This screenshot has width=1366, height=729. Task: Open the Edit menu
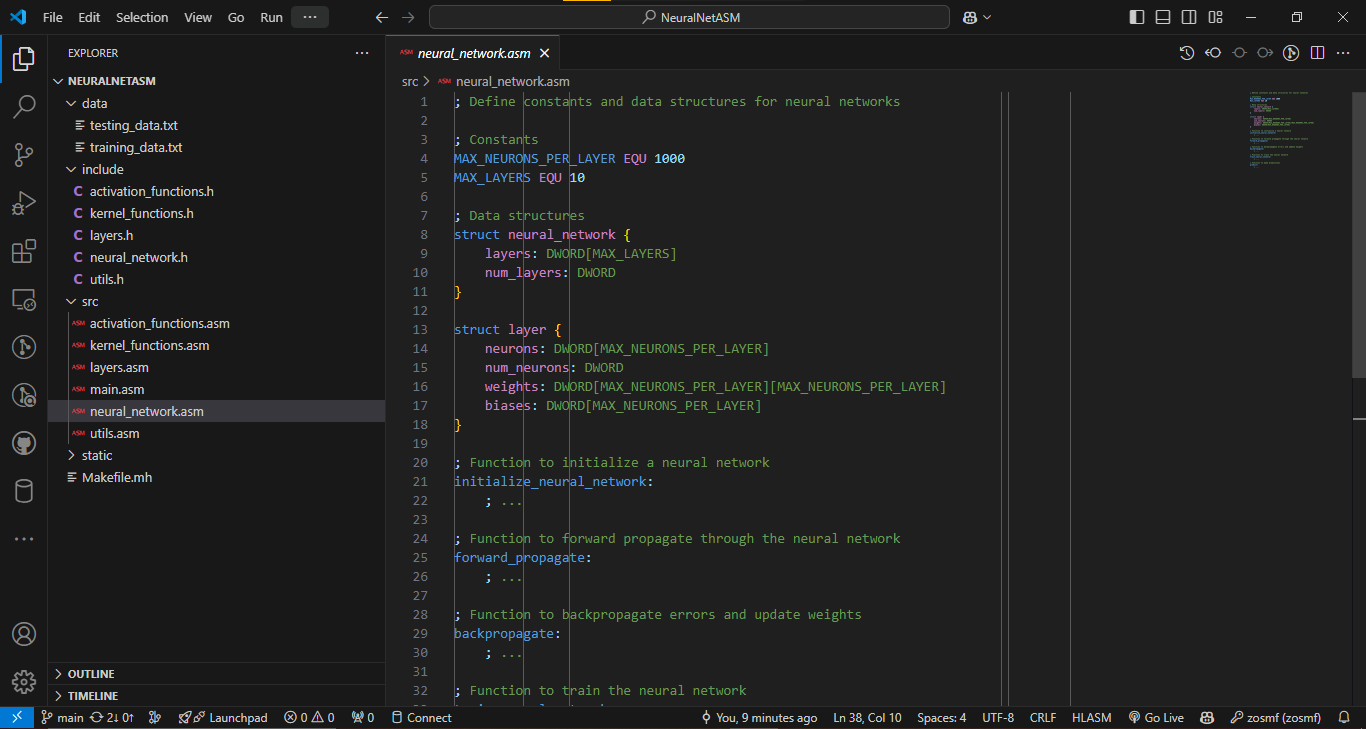coord(89,17)
